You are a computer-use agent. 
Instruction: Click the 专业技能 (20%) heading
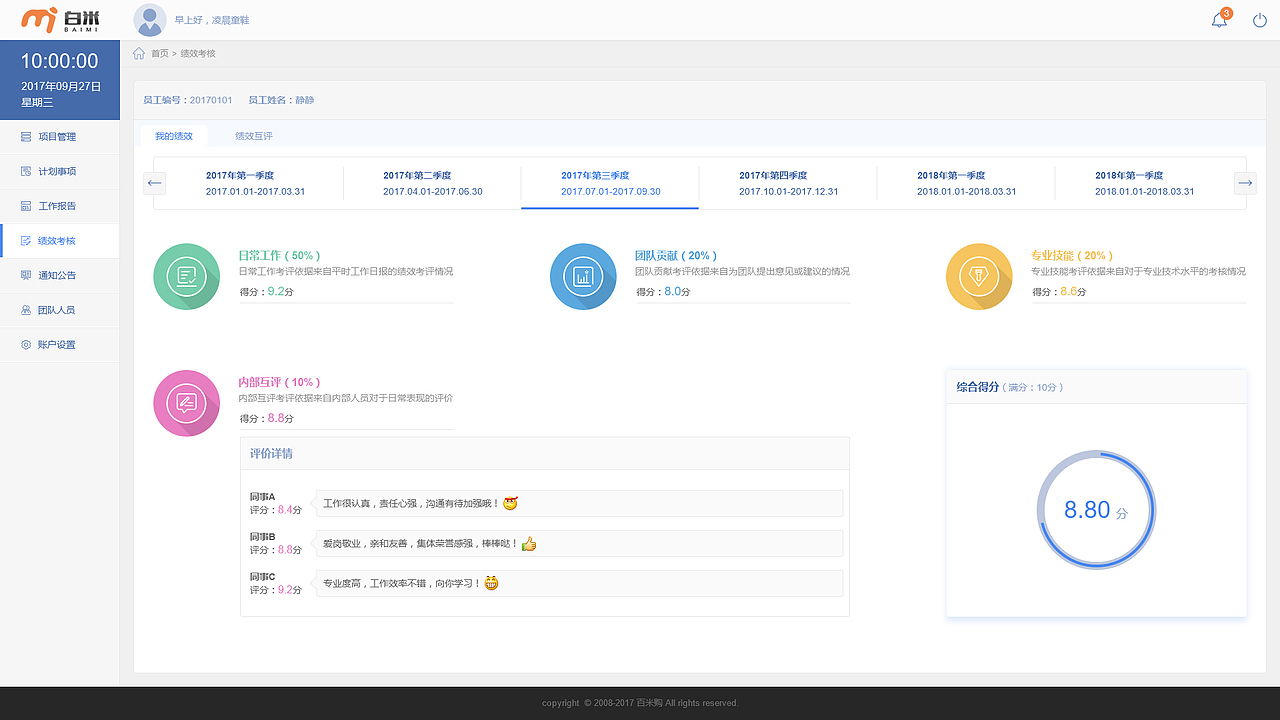point(1072,256)
